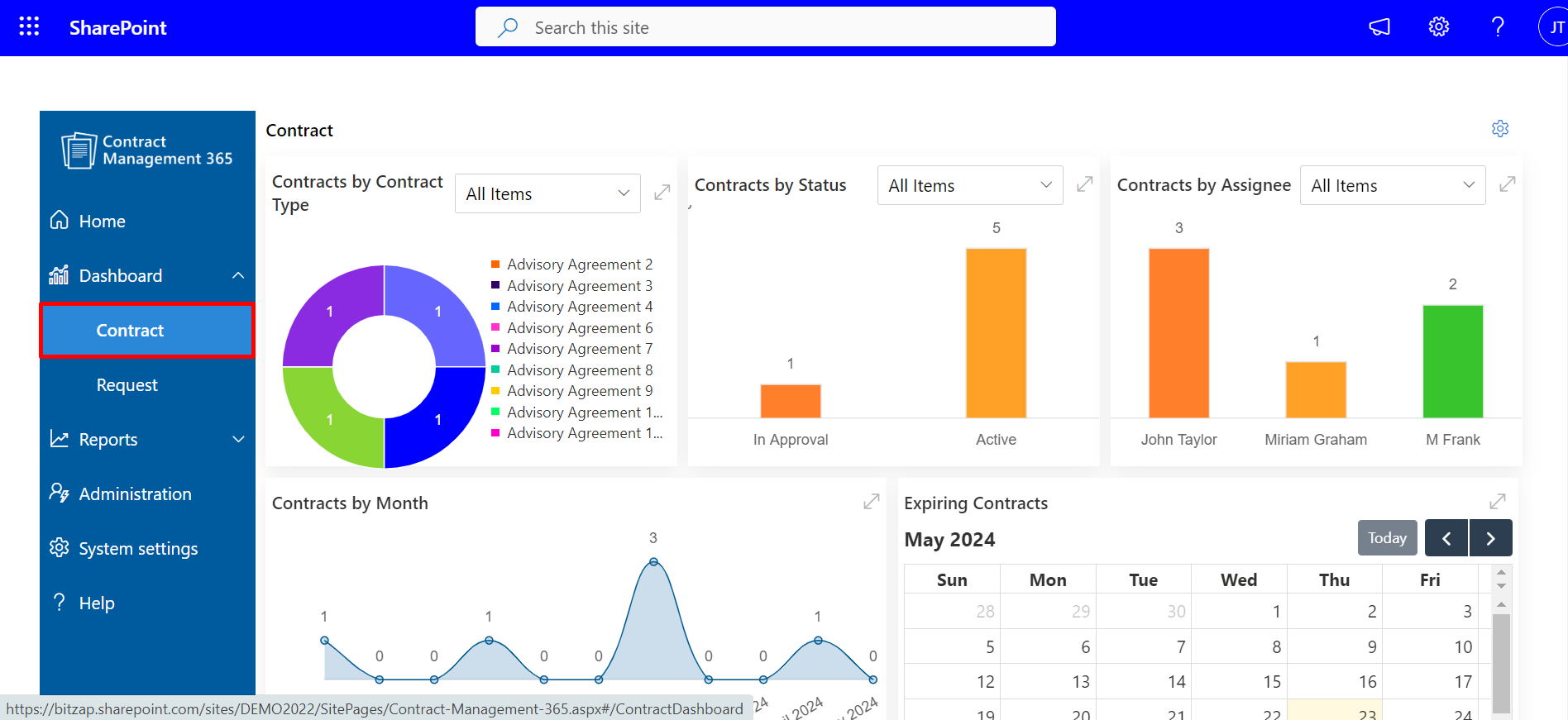Click calendar scrollbar down arrow
The height and width of the screenshot is (720, 1568).
pyautogui.click(x=1502, y=586)
